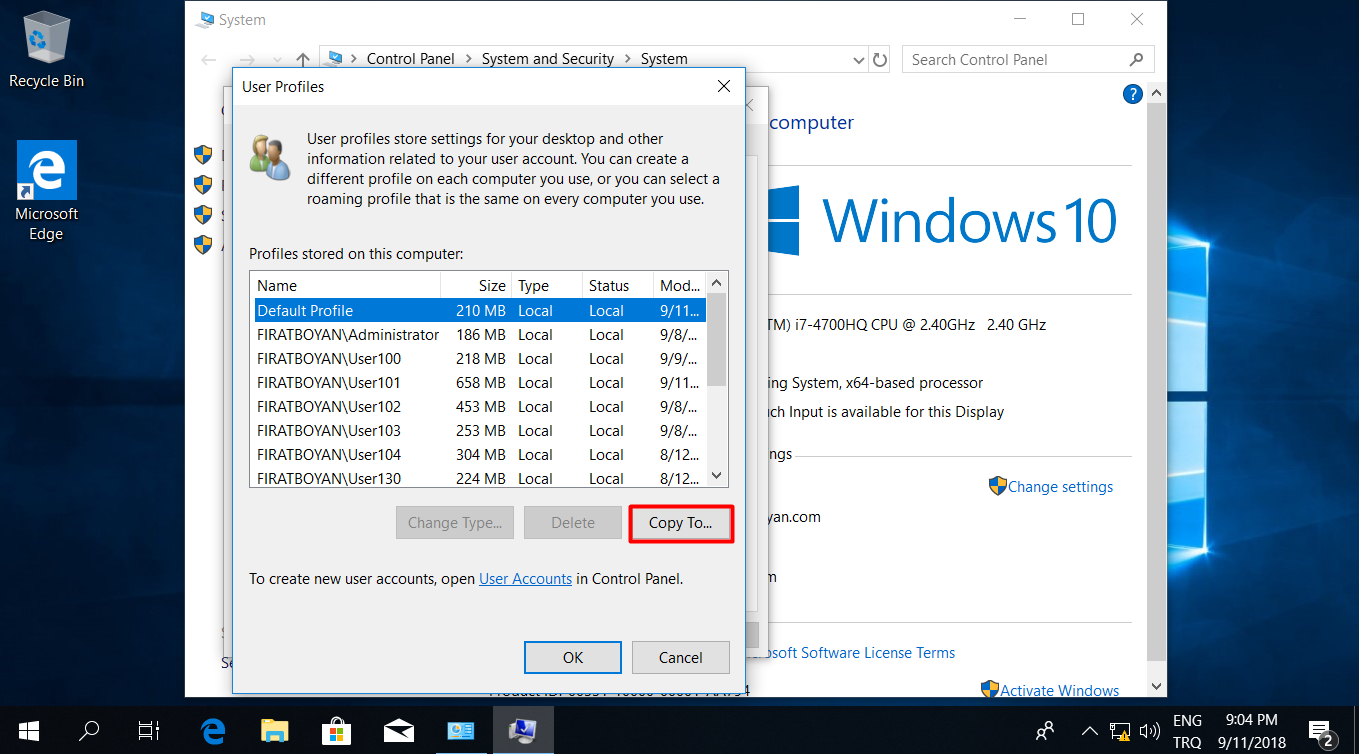Select the FIRATBOYAN\User130 profile
The height and width of the screenshot is (754, 1359).
480,477
